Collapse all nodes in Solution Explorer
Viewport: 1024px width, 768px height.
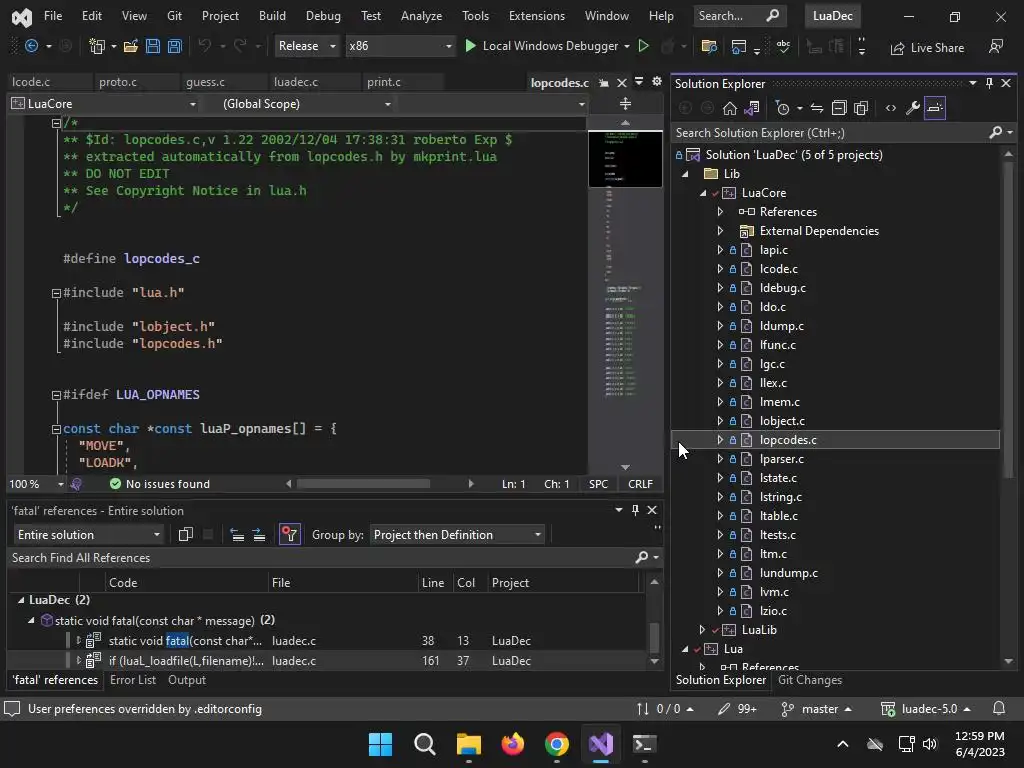pyautogui.click(x=839, y=108)
